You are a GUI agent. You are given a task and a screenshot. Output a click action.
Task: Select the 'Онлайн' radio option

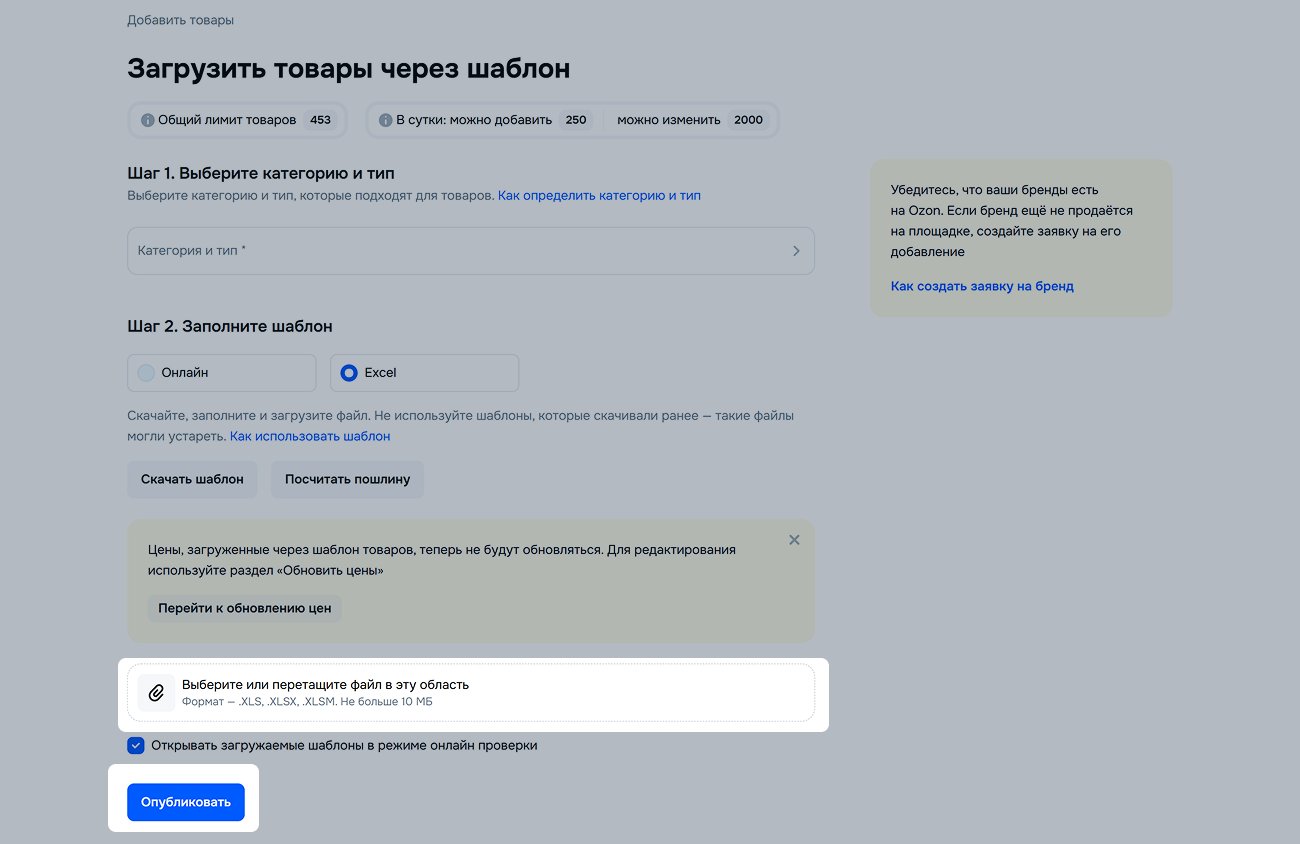147,373
